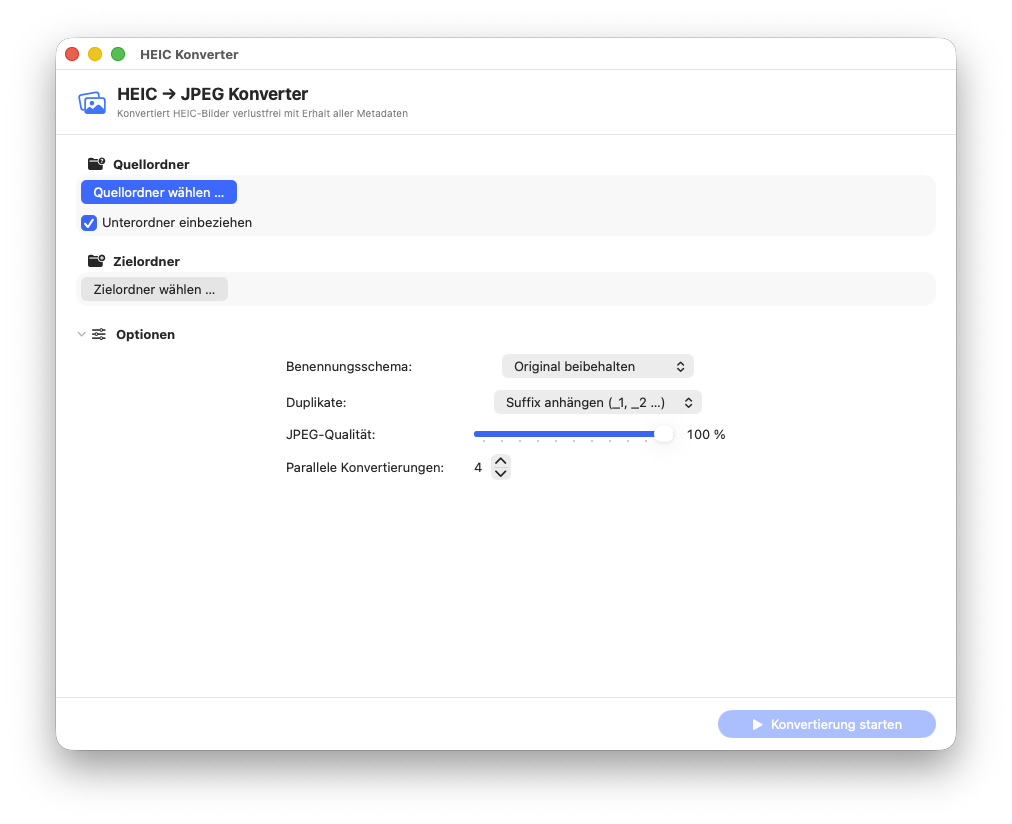Select the Suffix anhängen duplicate option menu
1012x824 pixels.
tap(597, 401)
